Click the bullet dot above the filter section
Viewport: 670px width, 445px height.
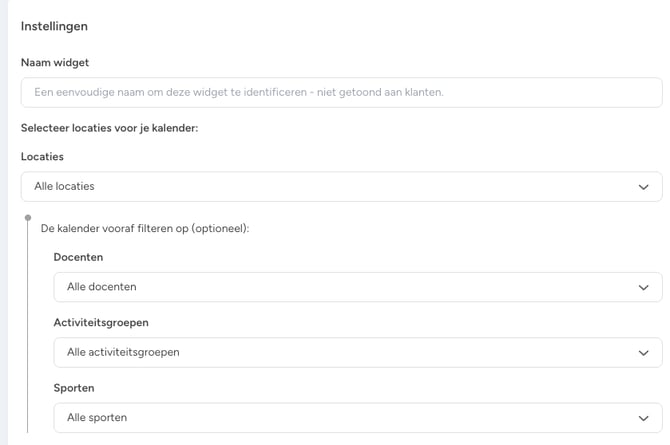tap(28, 217)
